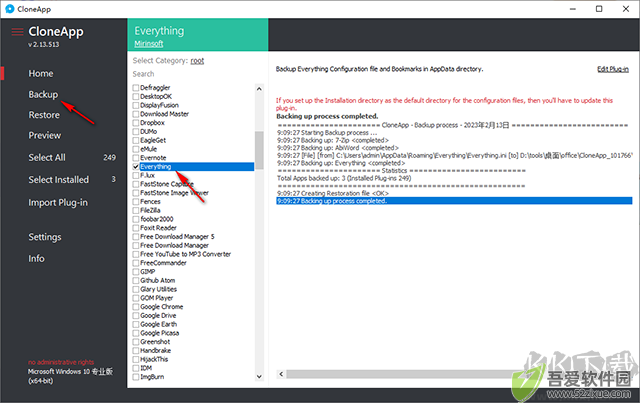Click the plug-in list scrollbar thumb
Screen dimensions: 640x403
(x=259, y=150)
